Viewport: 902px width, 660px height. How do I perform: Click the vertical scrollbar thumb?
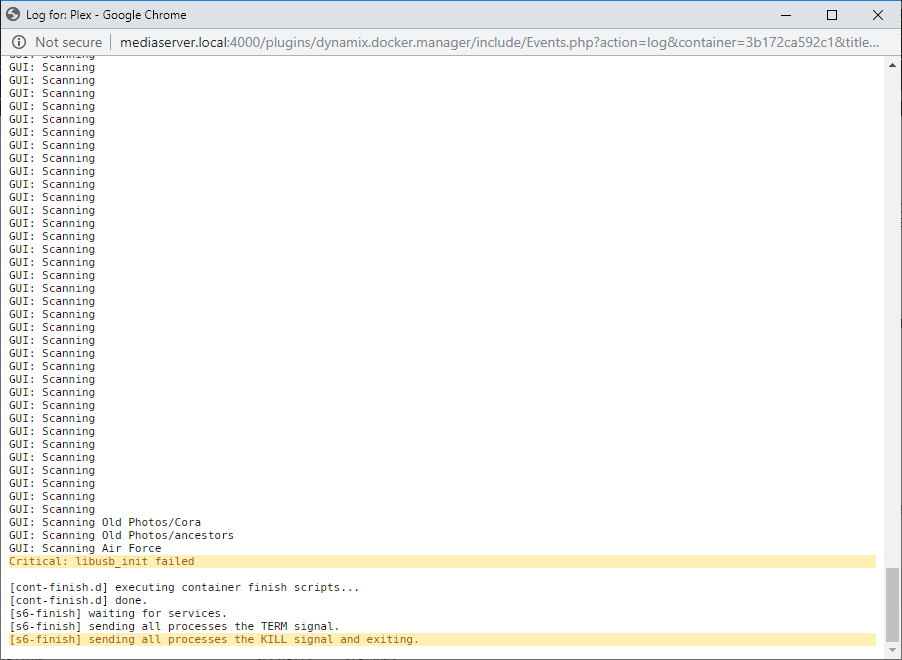(x=893, y=604)
